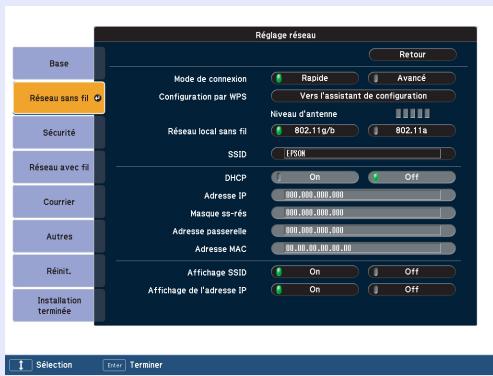
Task: Set Affichage de l'adresse IP On
Action: point(315,290)
